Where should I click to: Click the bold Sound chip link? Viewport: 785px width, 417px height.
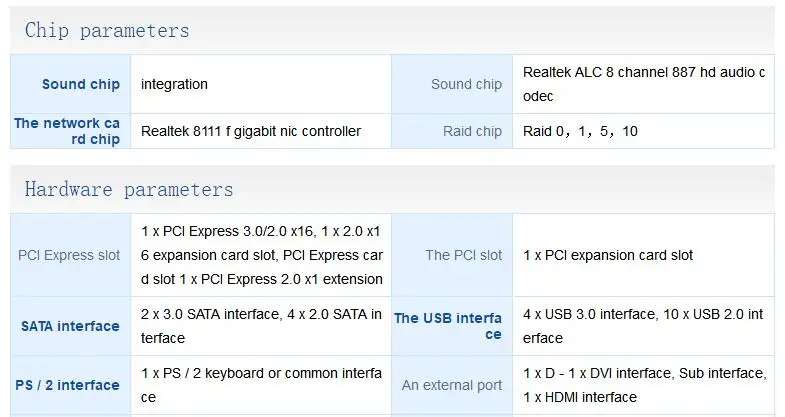(x=81, y=84)
